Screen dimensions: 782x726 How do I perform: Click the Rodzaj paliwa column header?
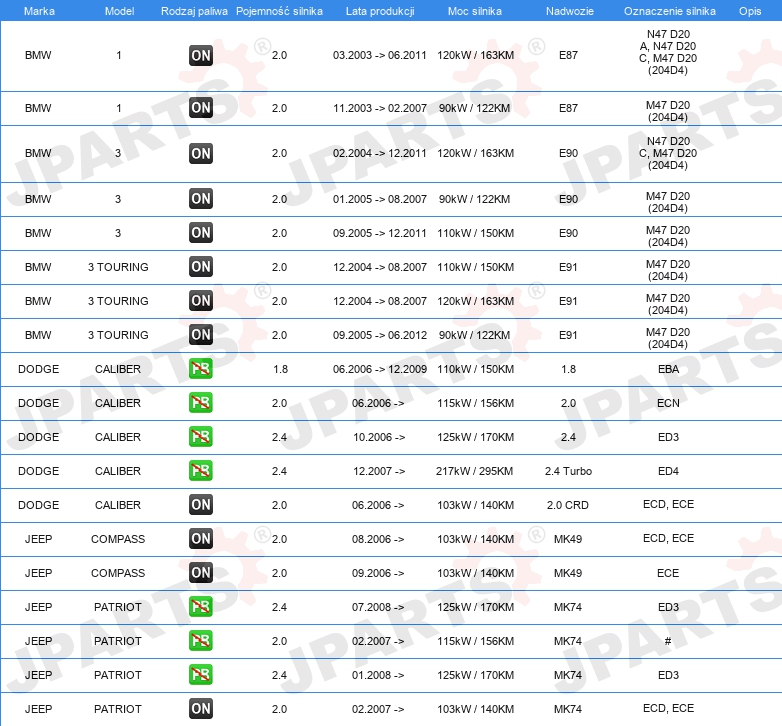pos(194,11)
